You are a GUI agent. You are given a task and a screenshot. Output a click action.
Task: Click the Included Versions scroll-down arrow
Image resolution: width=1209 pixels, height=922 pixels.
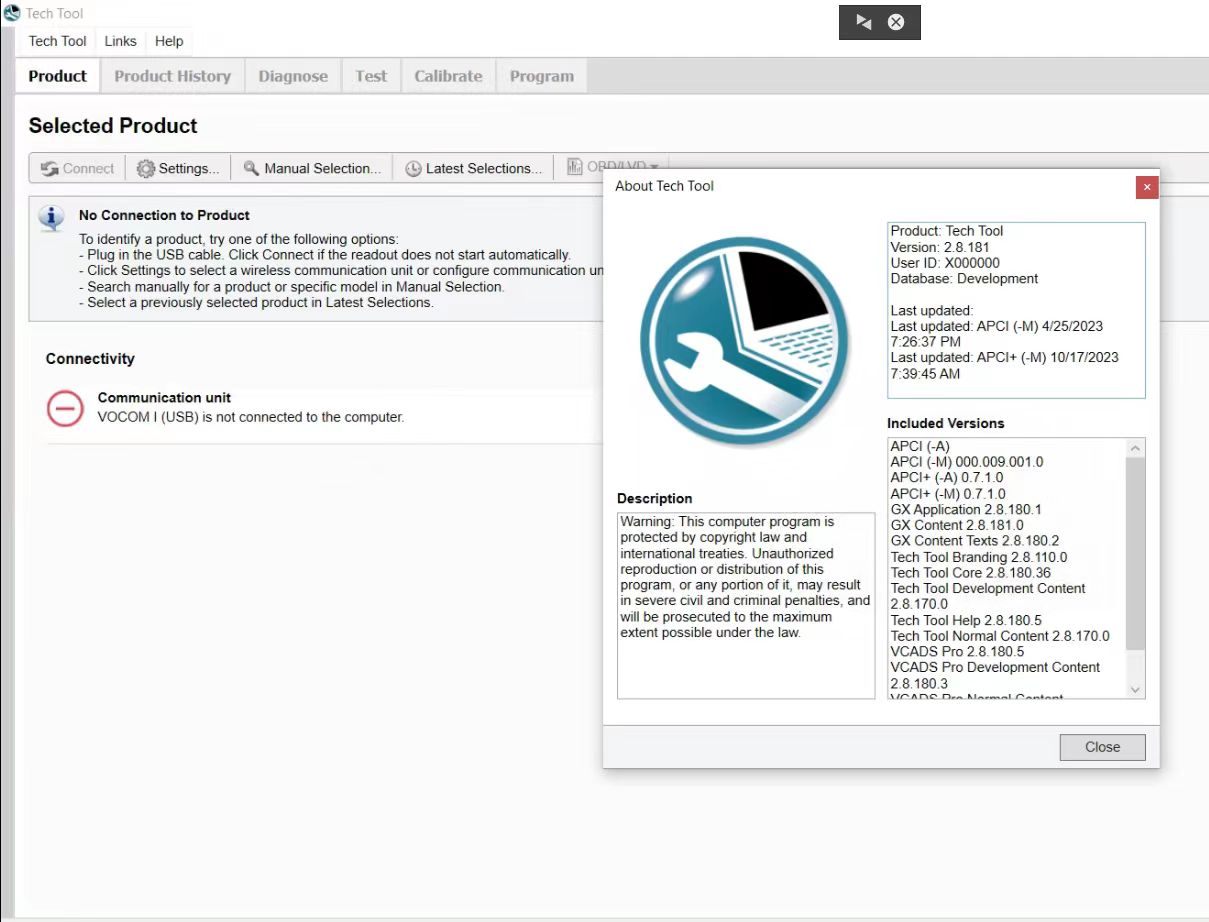pyautogui.click(x=1135, y=689)
